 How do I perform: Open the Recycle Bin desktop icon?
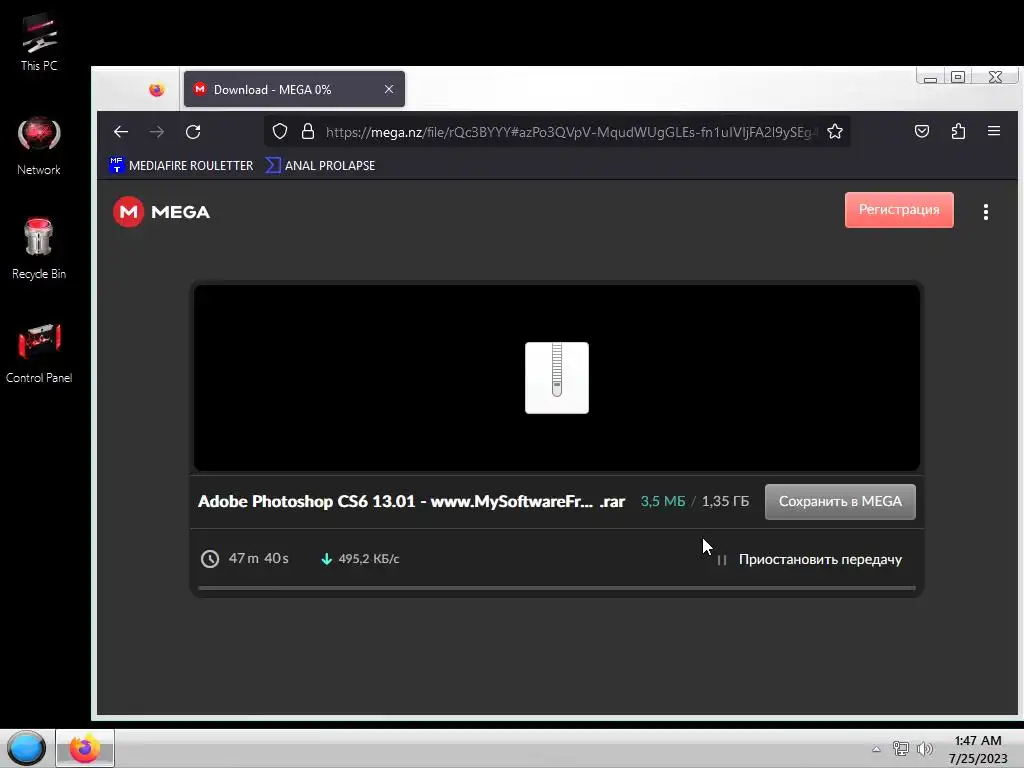[x=39, y=249]
